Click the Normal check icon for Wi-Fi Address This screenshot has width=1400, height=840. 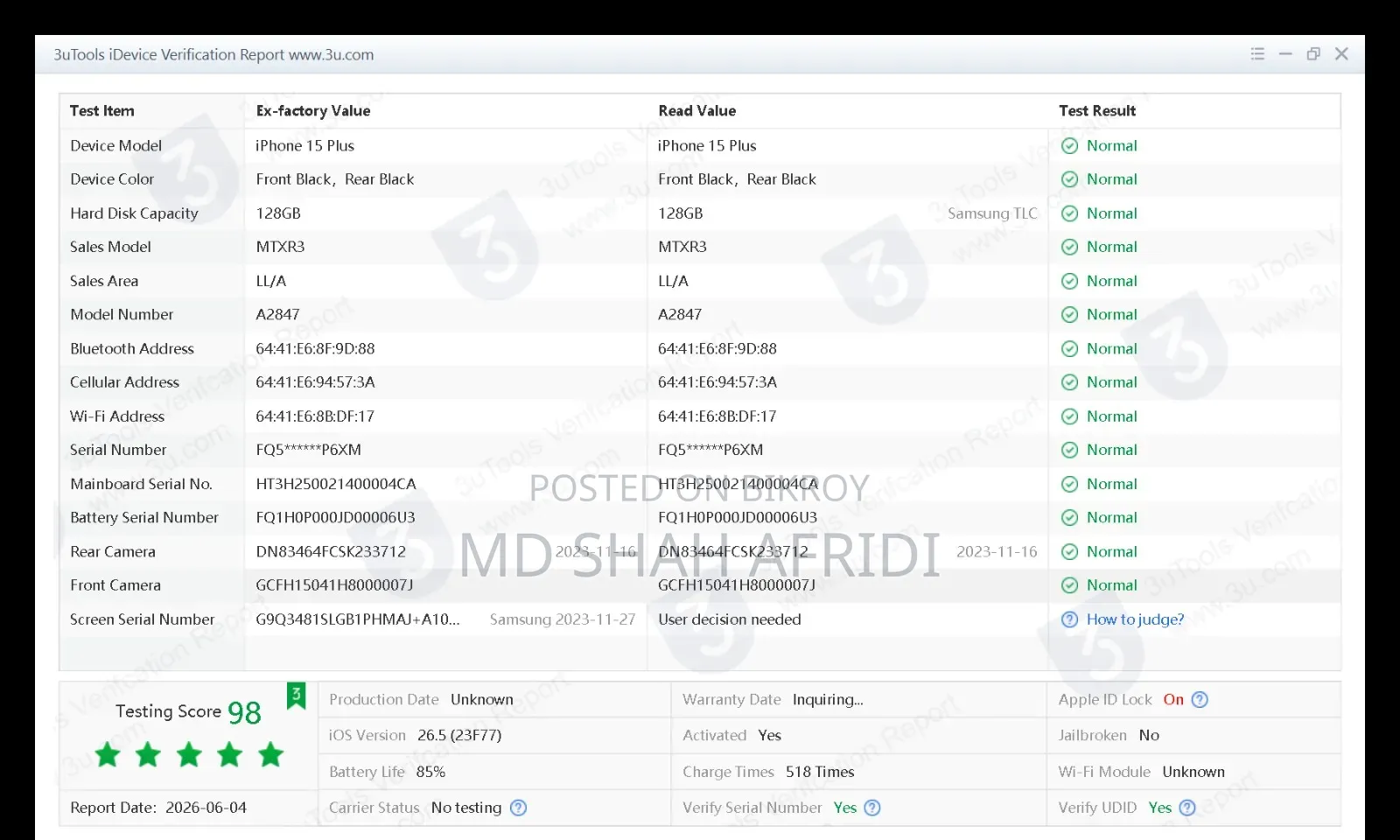1069,416
